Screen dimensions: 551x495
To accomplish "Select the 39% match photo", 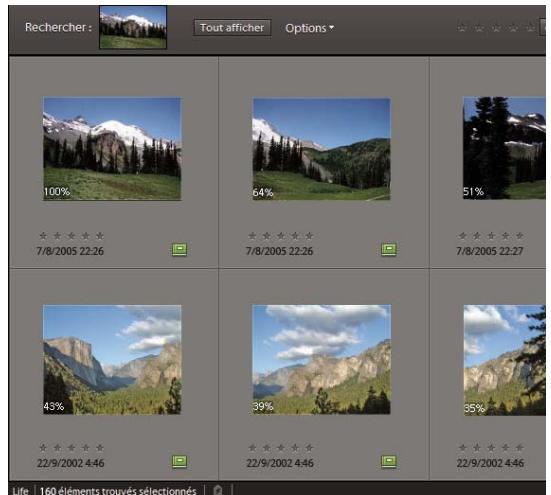I will (321, 359).
